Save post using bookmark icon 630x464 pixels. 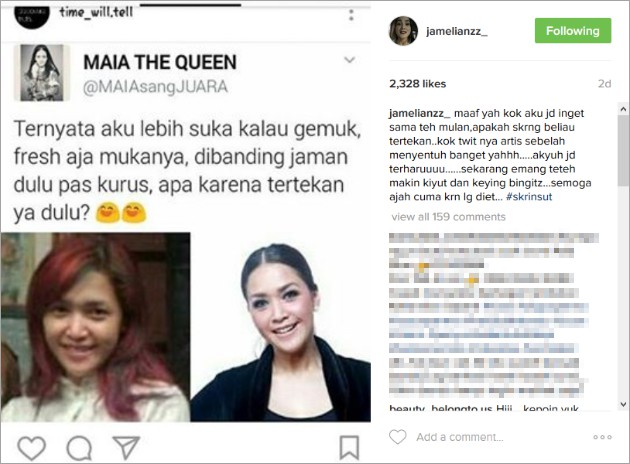pyautogui.click(x=349, y=448)
